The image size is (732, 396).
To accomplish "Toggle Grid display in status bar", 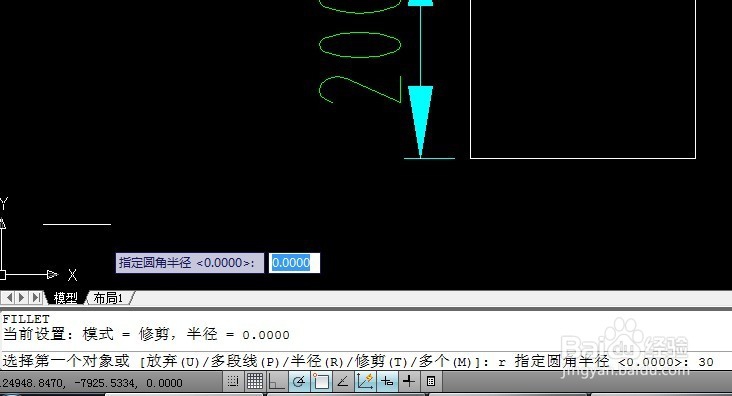I will point(254,382).
